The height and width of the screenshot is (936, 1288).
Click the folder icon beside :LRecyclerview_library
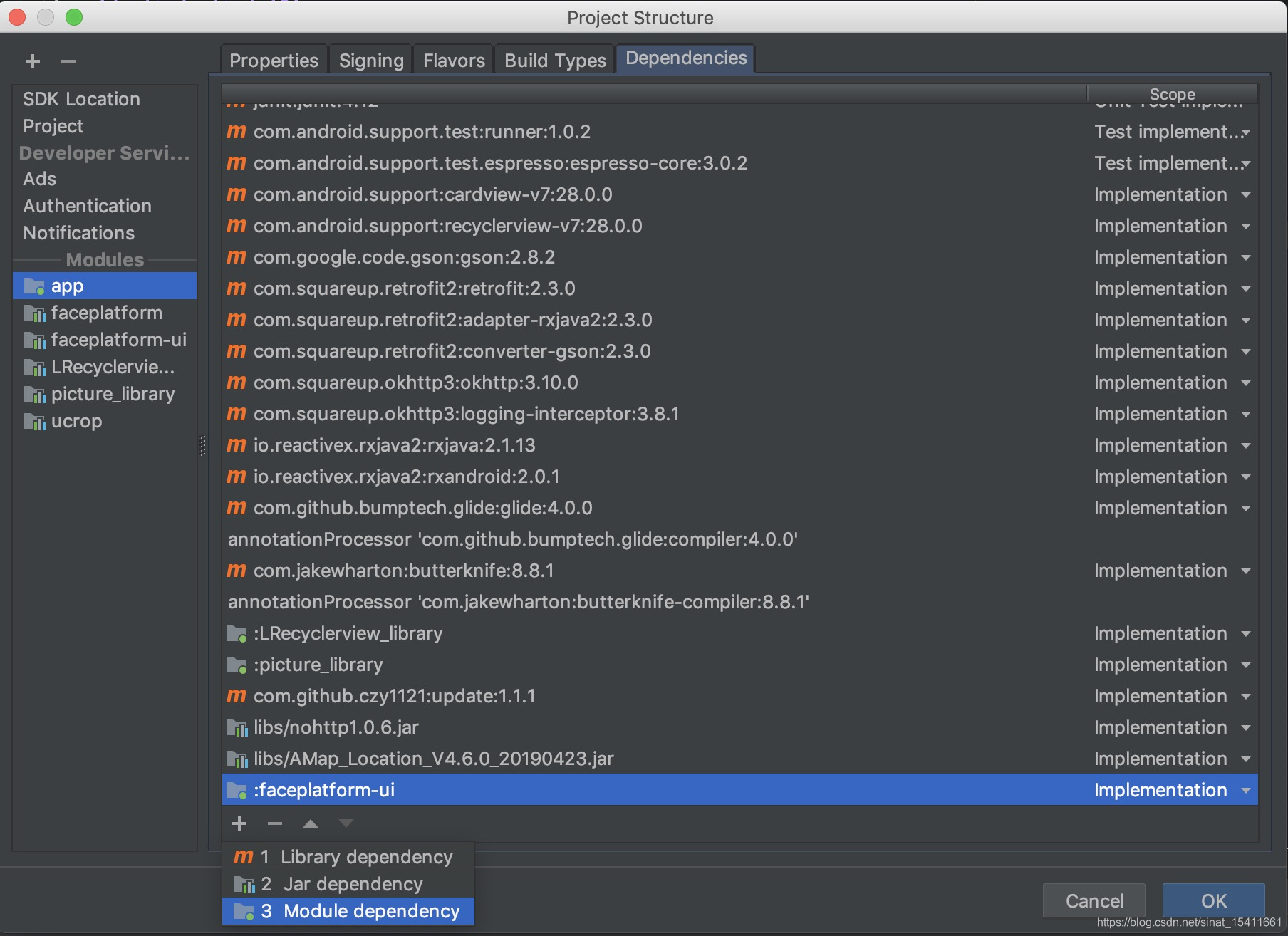pos(237,633)
